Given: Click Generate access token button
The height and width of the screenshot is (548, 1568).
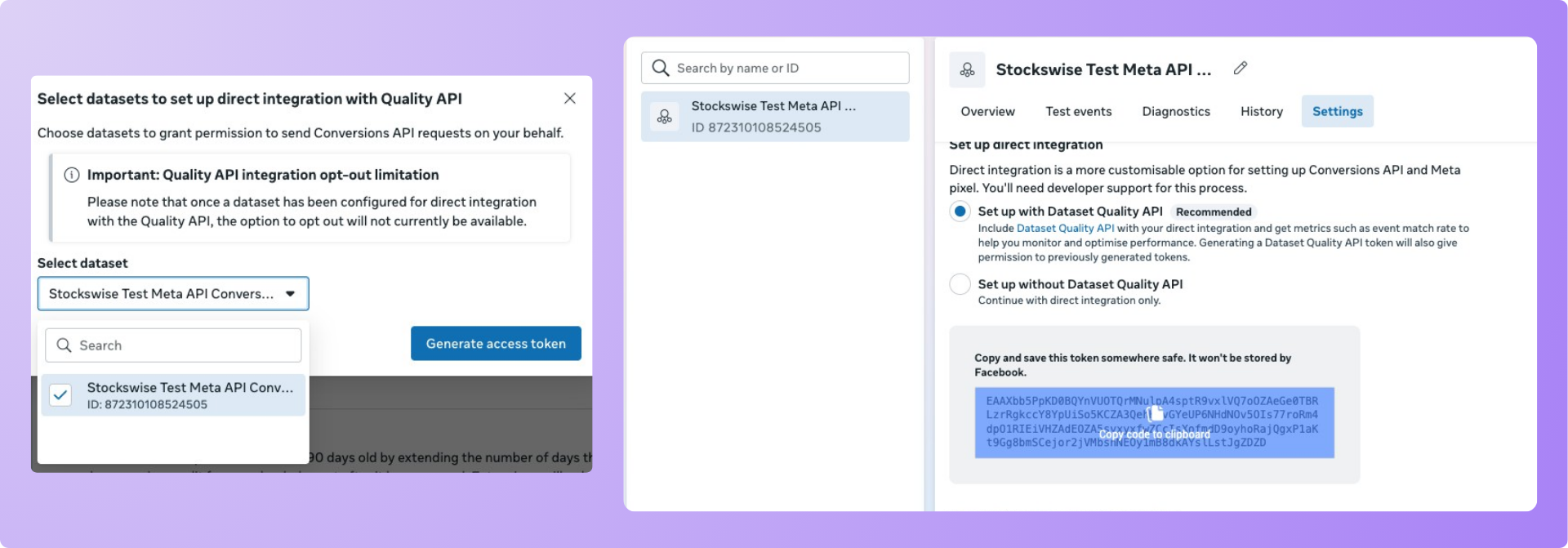Looking at the screenshot, I should (x=496, y=344).
